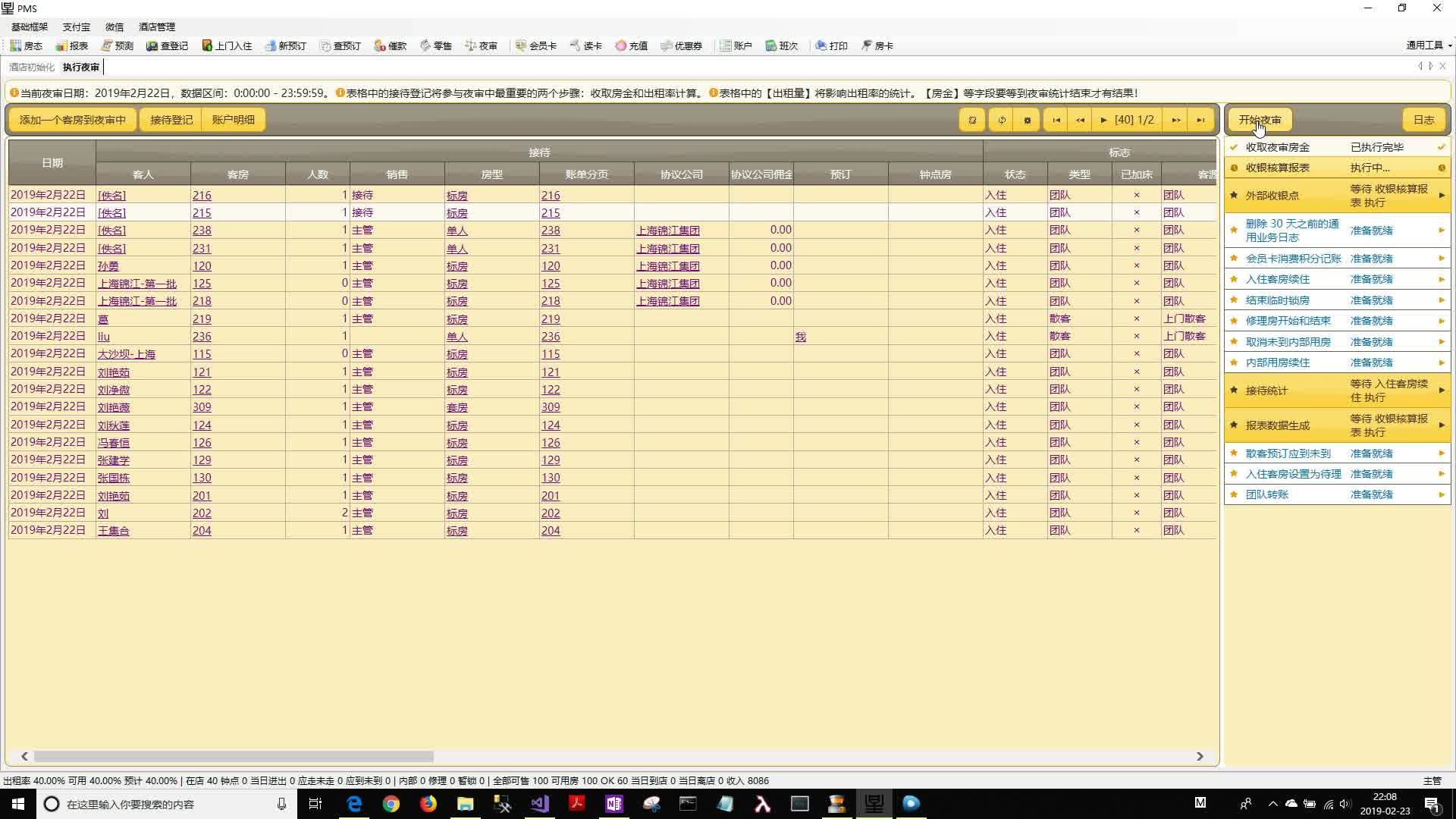Switch to the 酒店初始化 tab
The width and height of the screenshot is (1456, 819).
(32, 67)
